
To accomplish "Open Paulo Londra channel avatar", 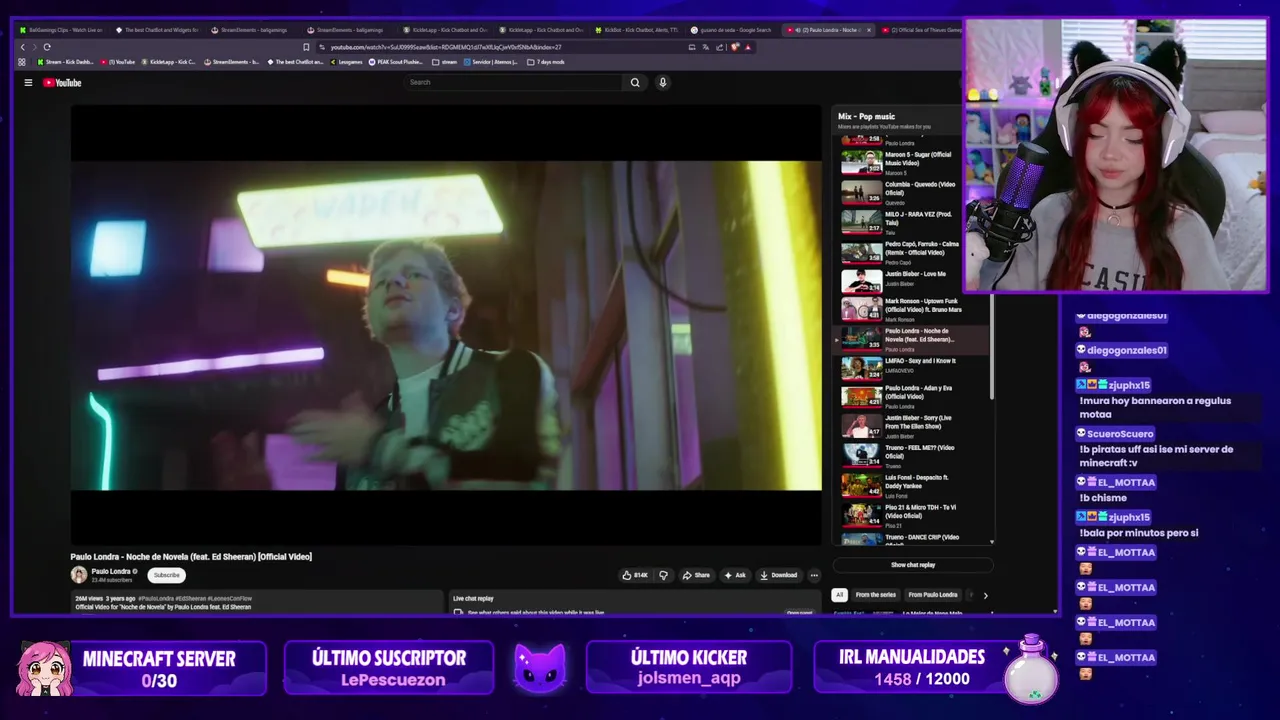I will pyautogui.click(x=79, y=574).
